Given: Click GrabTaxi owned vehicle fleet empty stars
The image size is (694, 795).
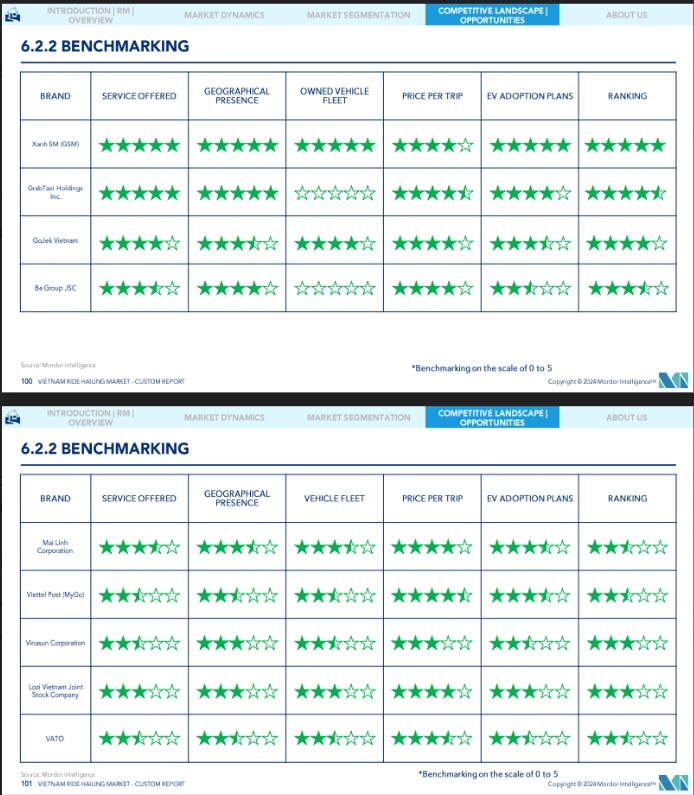Looking at the screenshot, I should tap(335, 193).
